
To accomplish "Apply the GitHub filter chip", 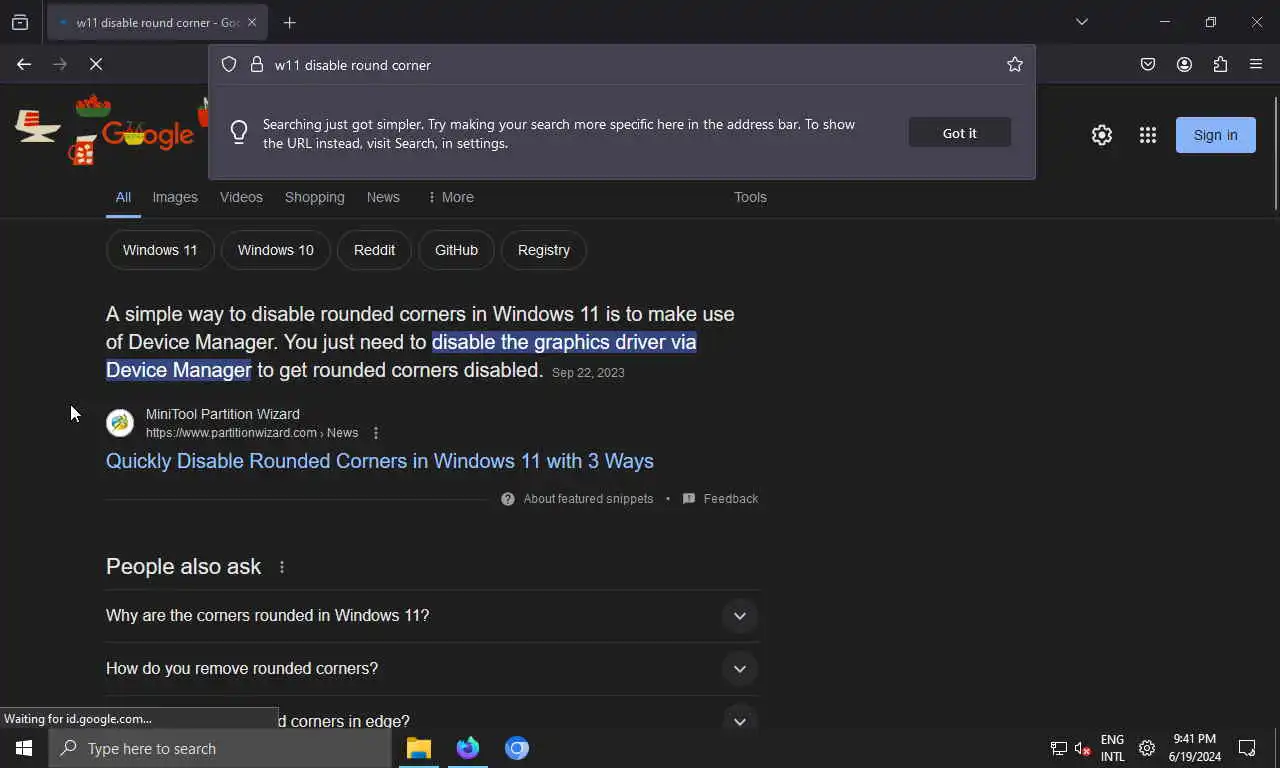I will [456, 250].
